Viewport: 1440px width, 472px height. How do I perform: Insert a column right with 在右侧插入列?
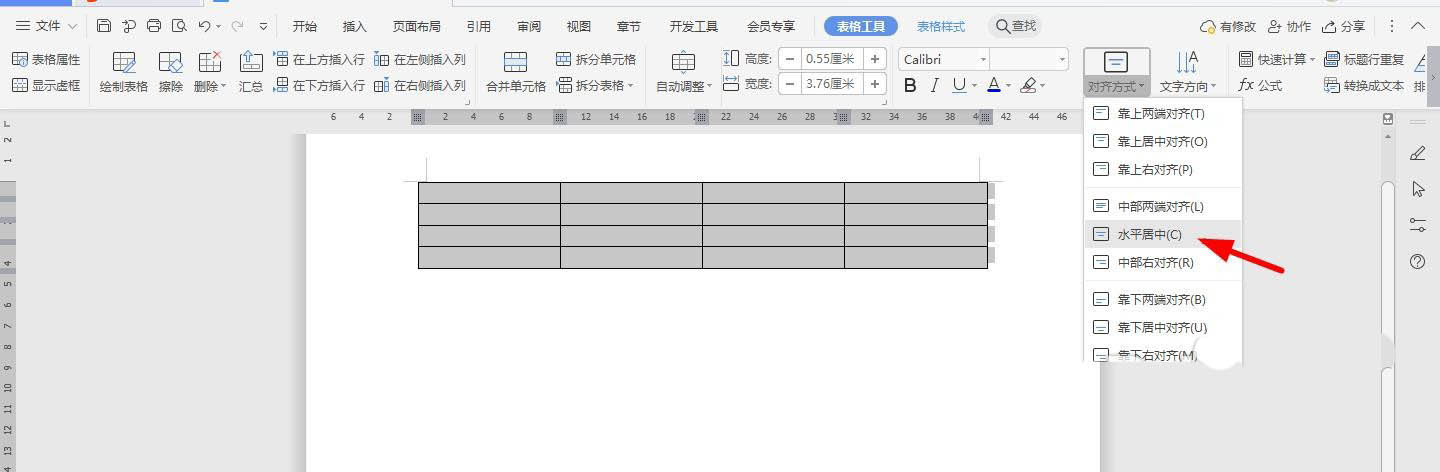tap(420, 86)
